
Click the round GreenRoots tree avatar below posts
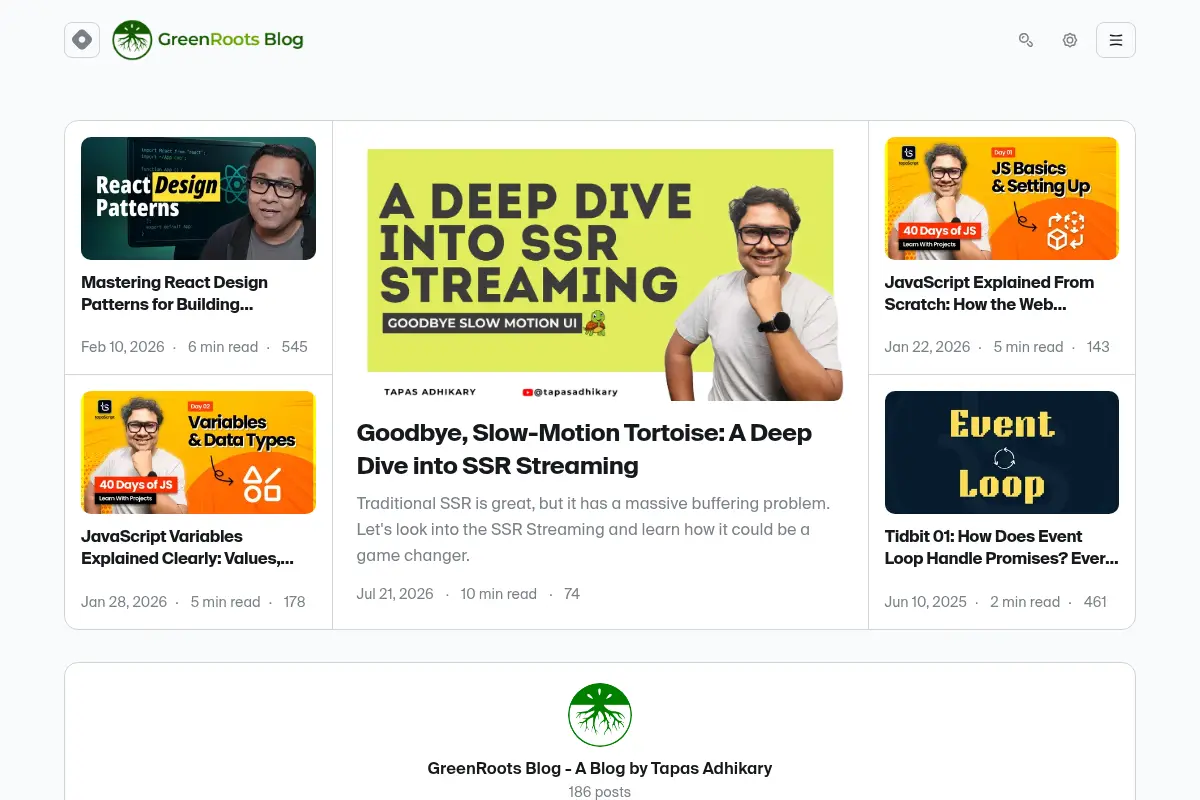pos(600,715)
